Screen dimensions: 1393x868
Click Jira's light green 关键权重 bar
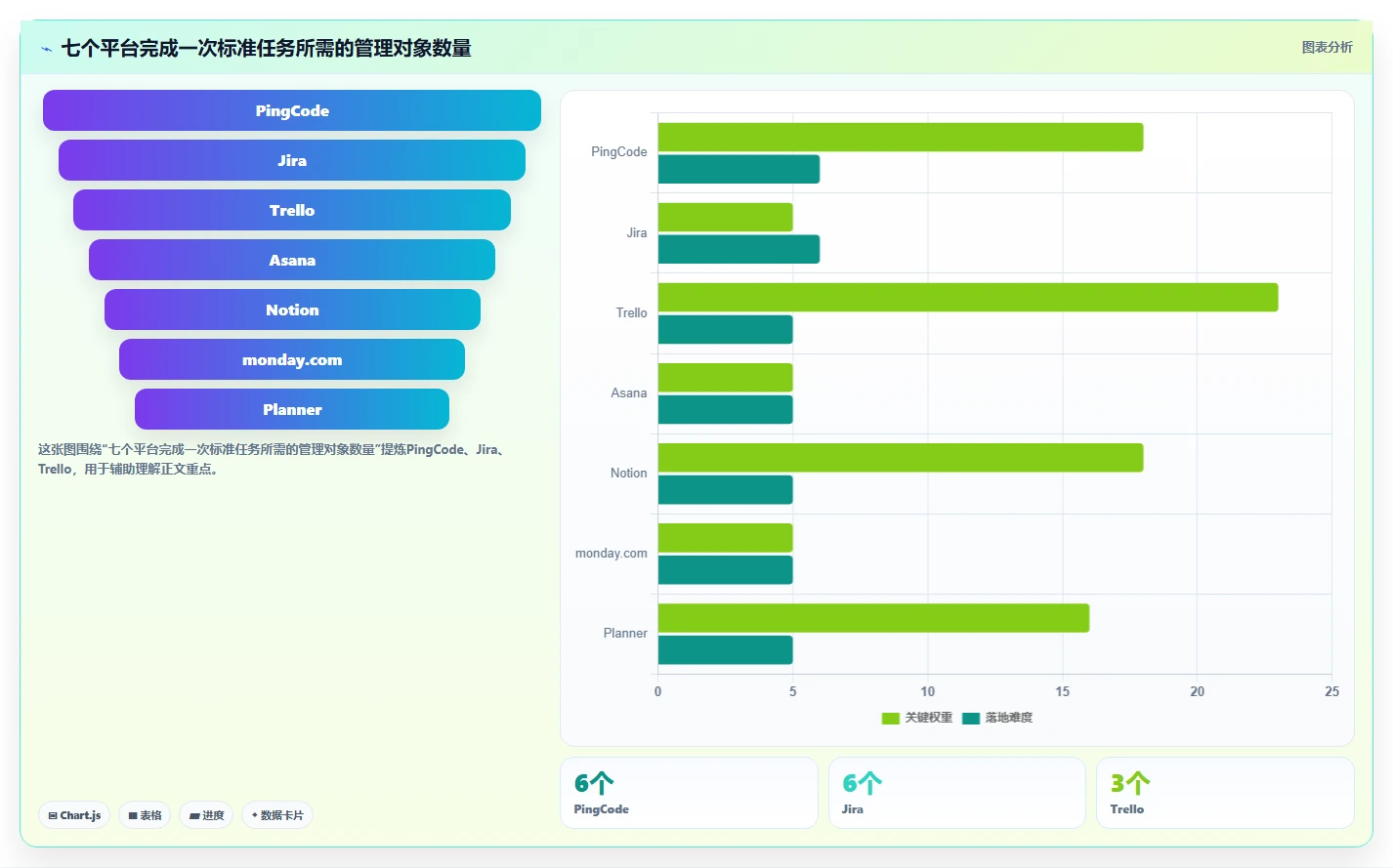click(725, 218)
